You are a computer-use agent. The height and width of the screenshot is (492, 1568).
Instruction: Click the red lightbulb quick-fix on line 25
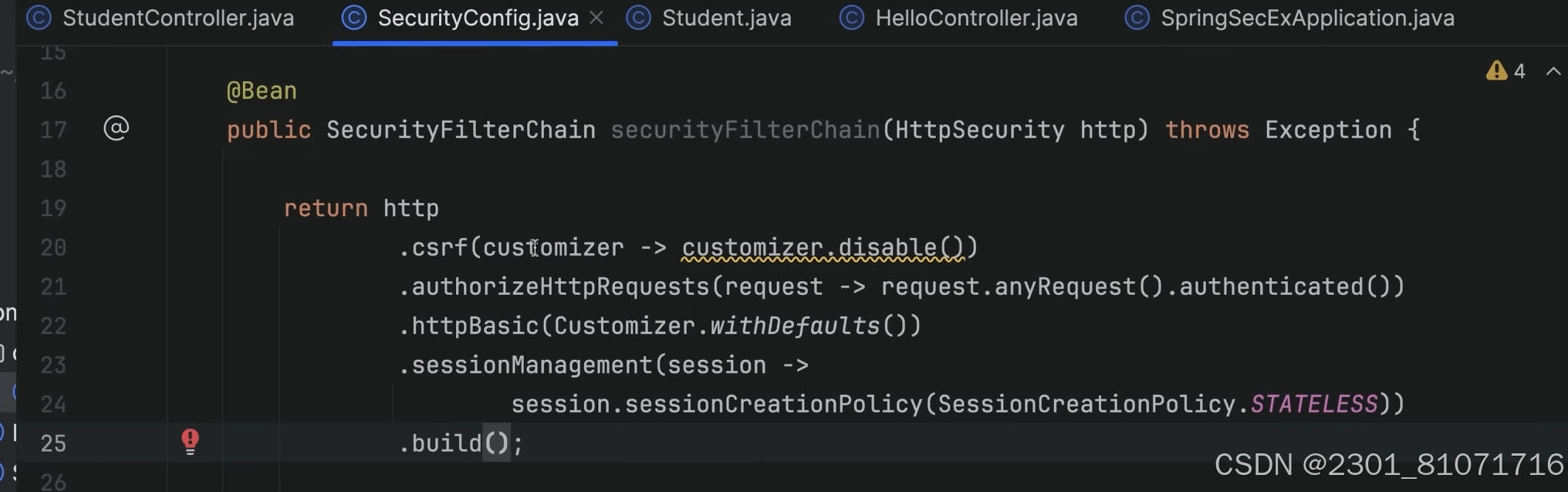[x=191, y=440]
